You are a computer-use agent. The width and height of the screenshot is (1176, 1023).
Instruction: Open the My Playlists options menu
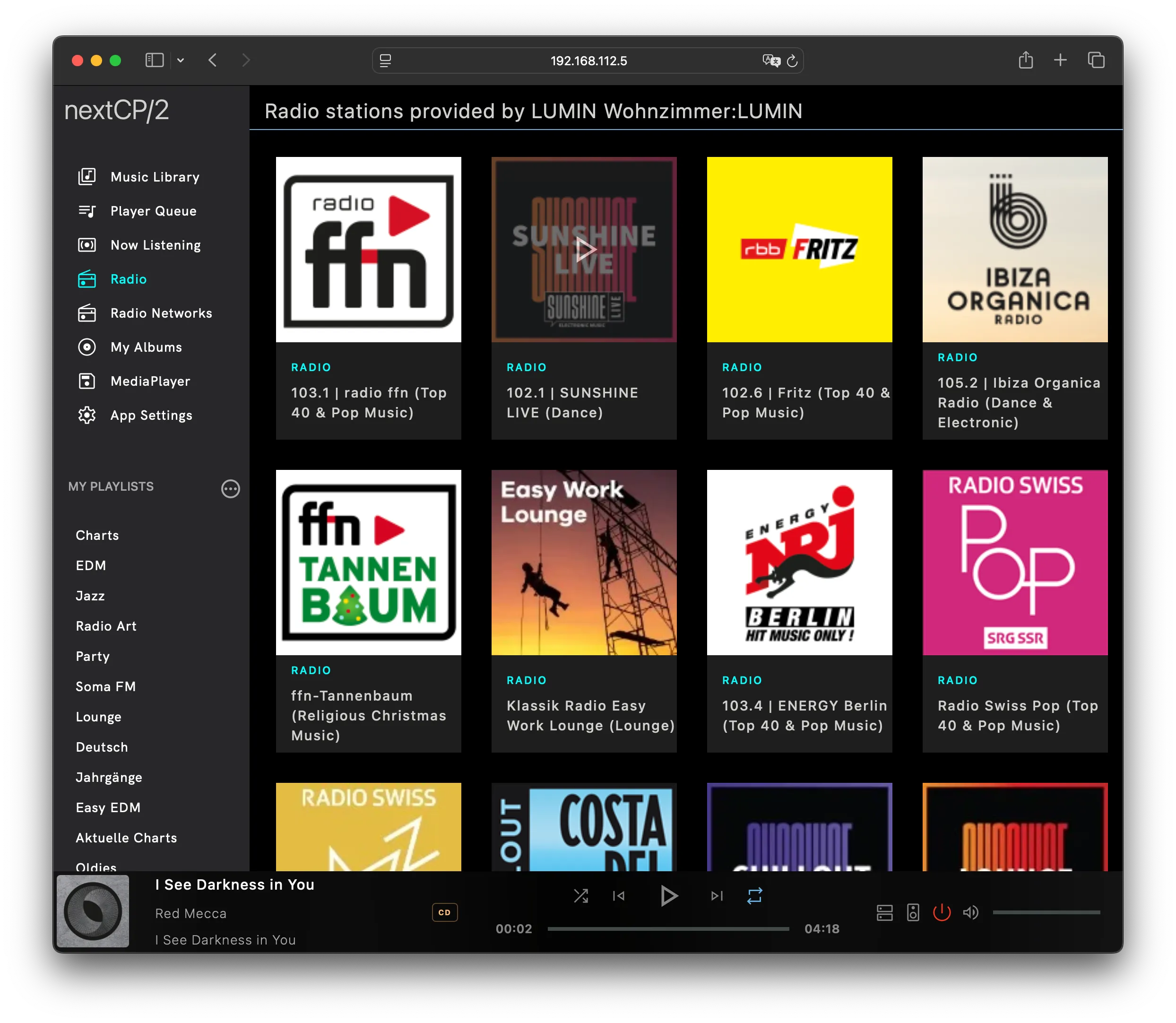click(230, 489)
